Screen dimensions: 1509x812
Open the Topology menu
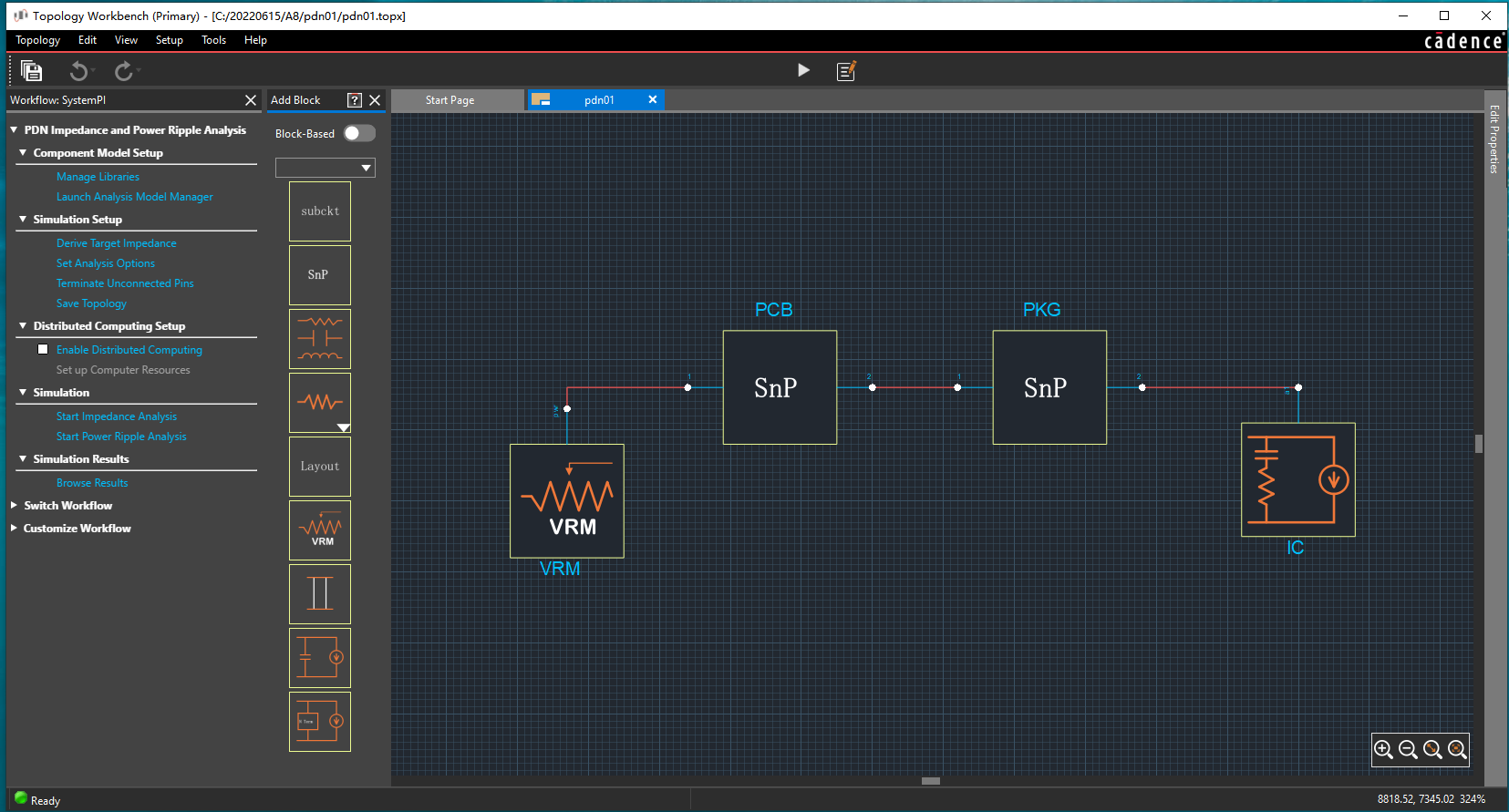point(38,40)
